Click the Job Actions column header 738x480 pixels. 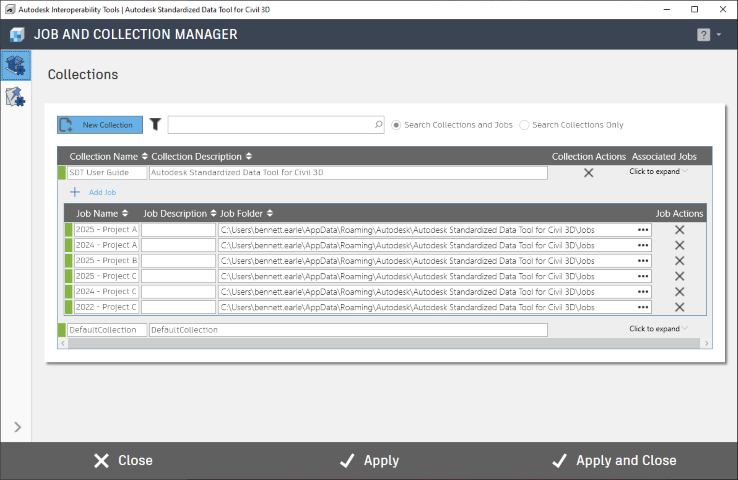[679, 213]
